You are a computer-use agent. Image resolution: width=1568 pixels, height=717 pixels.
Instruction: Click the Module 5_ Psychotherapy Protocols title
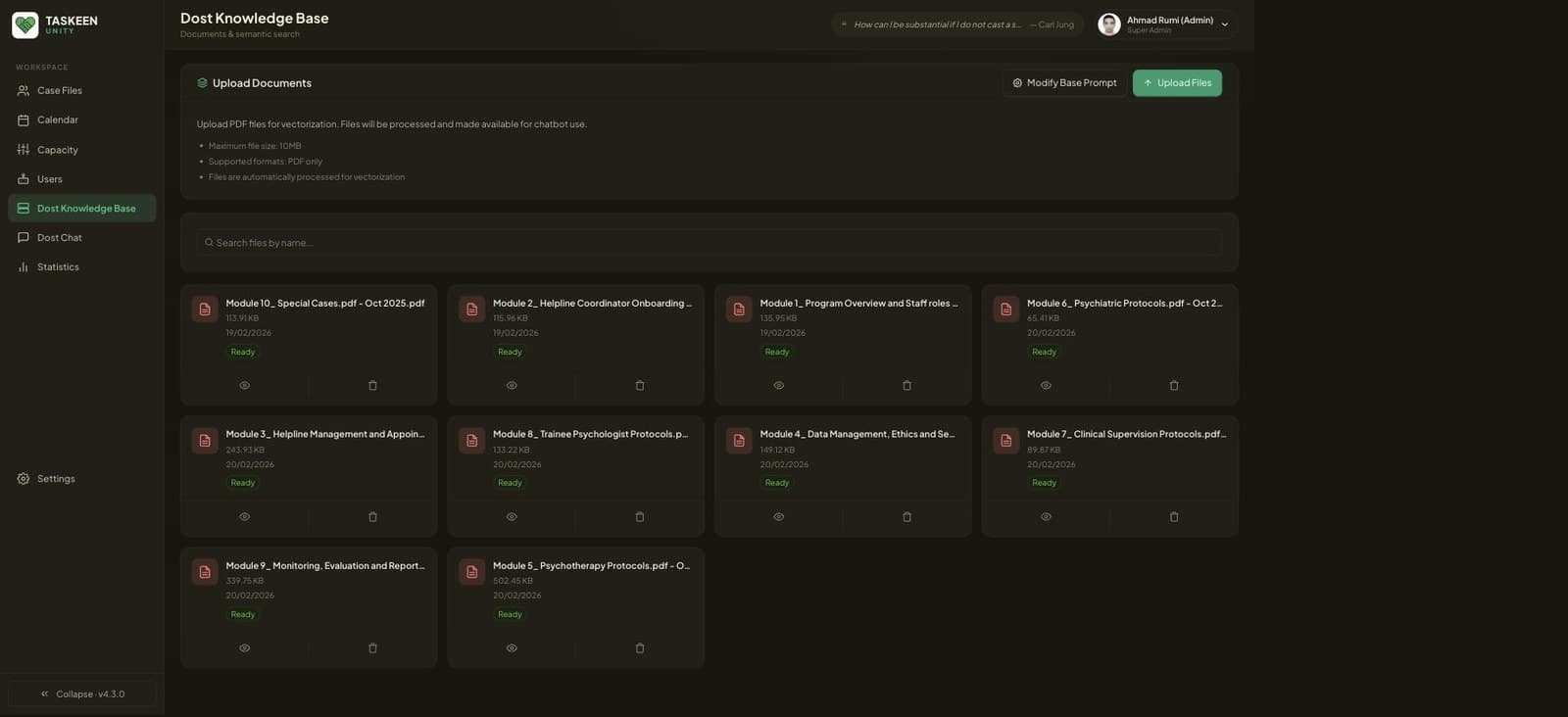[592, 566]
